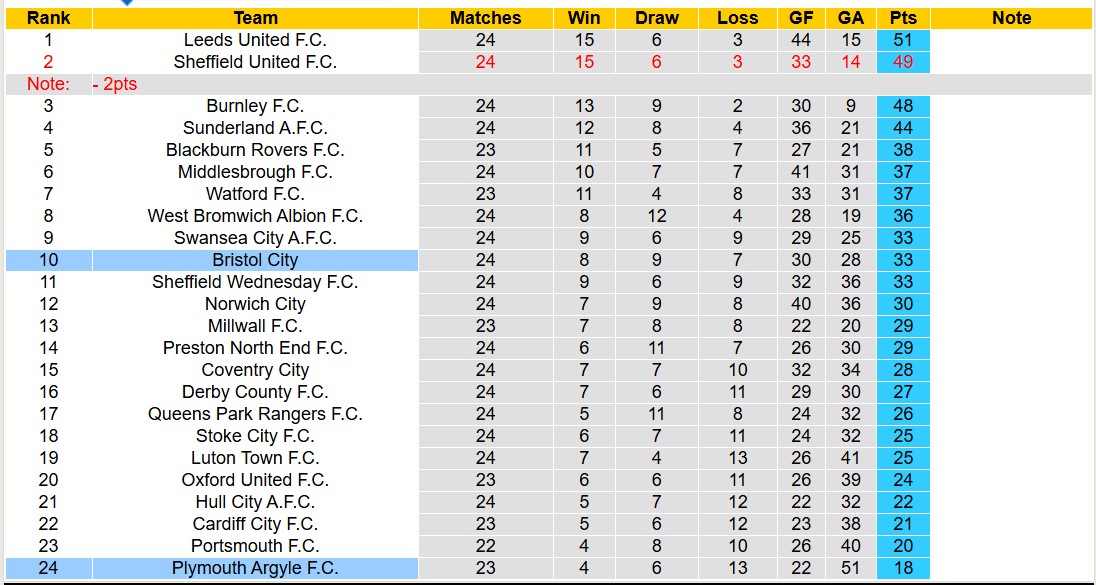Screen dimensions: 1096x585
Task: Click the blue 51 points cell
Action: (903, 40)
